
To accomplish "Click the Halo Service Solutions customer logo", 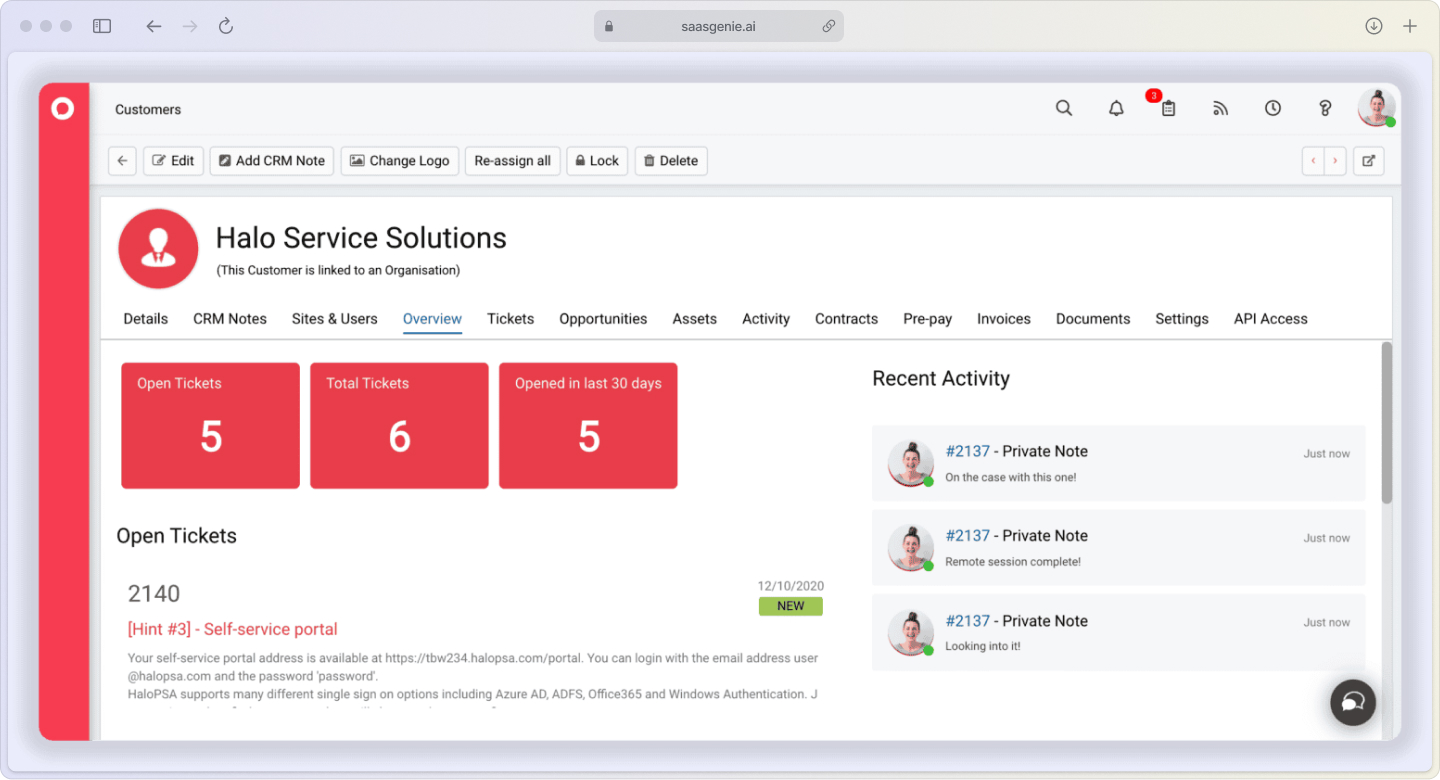I will [158, 249].
